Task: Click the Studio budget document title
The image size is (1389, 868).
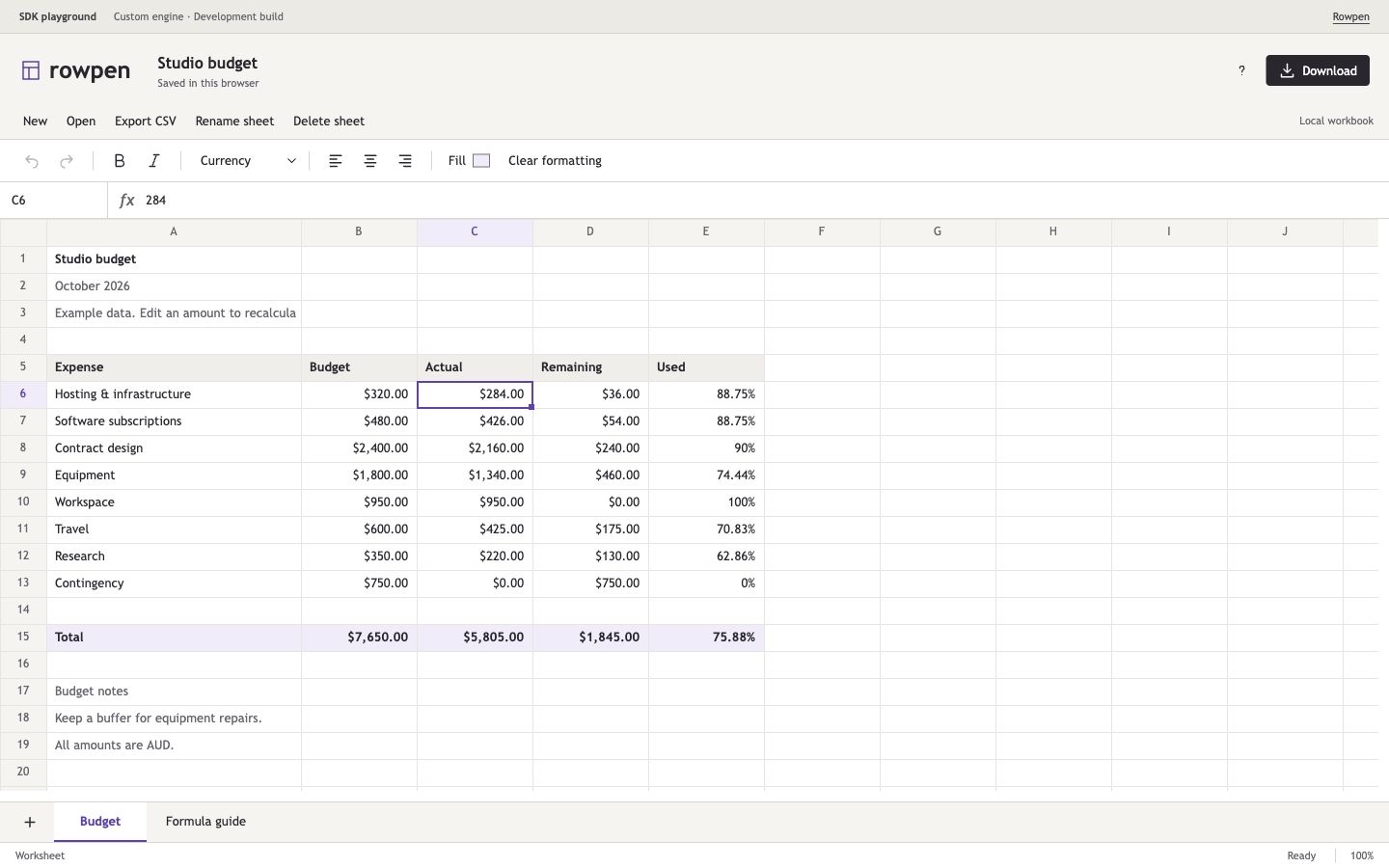Action: click(x=207, y=64)
